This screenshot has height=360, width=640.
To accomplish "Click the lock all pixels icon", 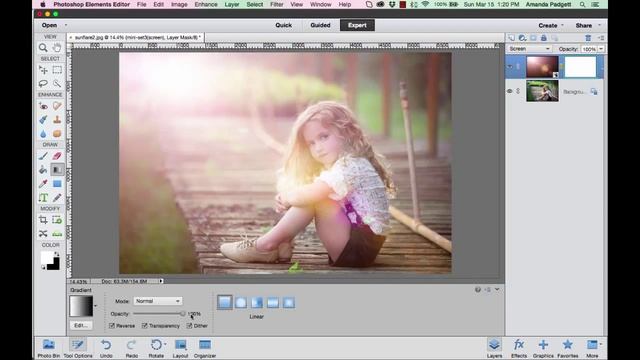I will 544,38.
